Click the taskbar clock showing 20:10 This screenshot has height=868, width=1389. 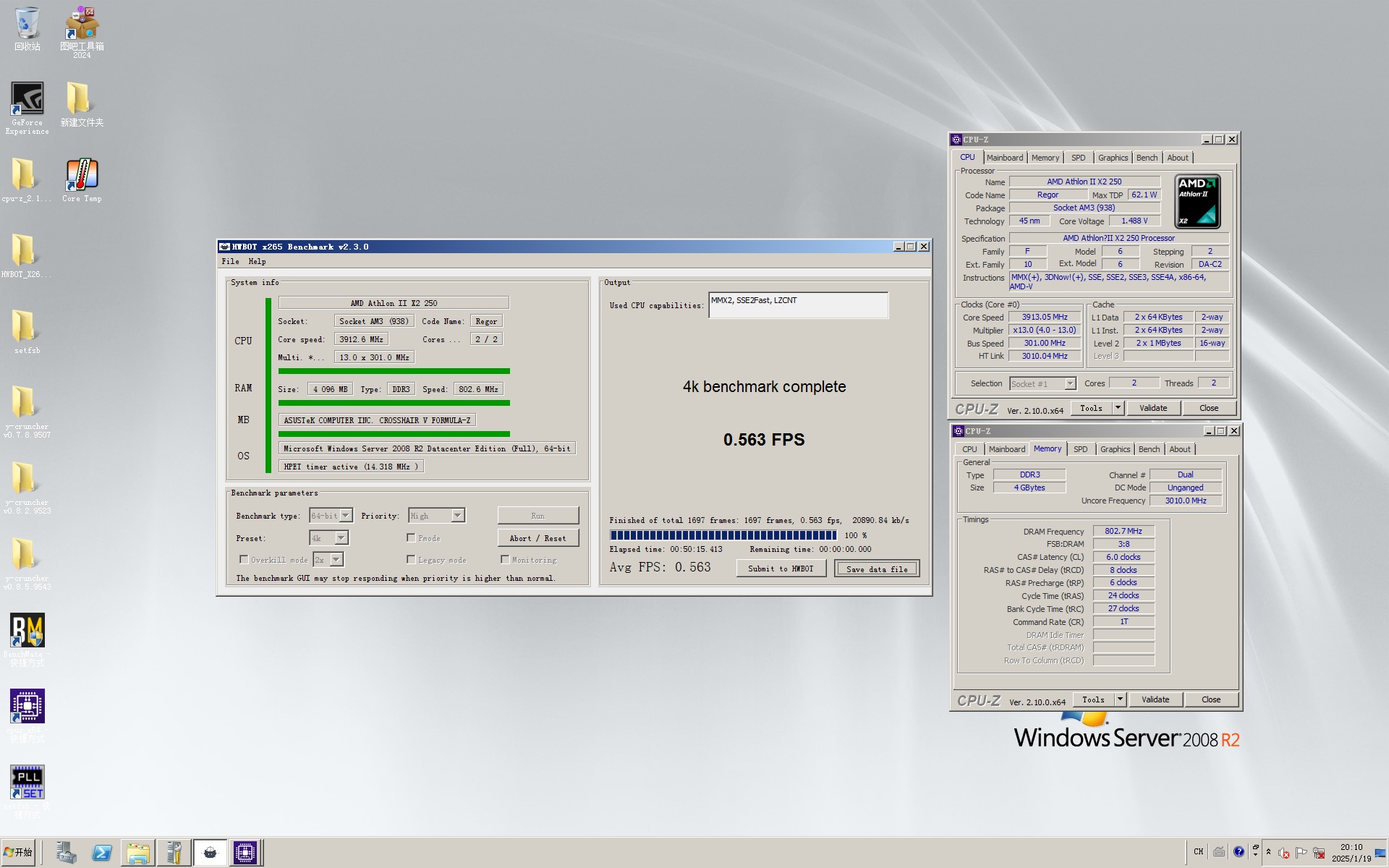pos(1351,853)
